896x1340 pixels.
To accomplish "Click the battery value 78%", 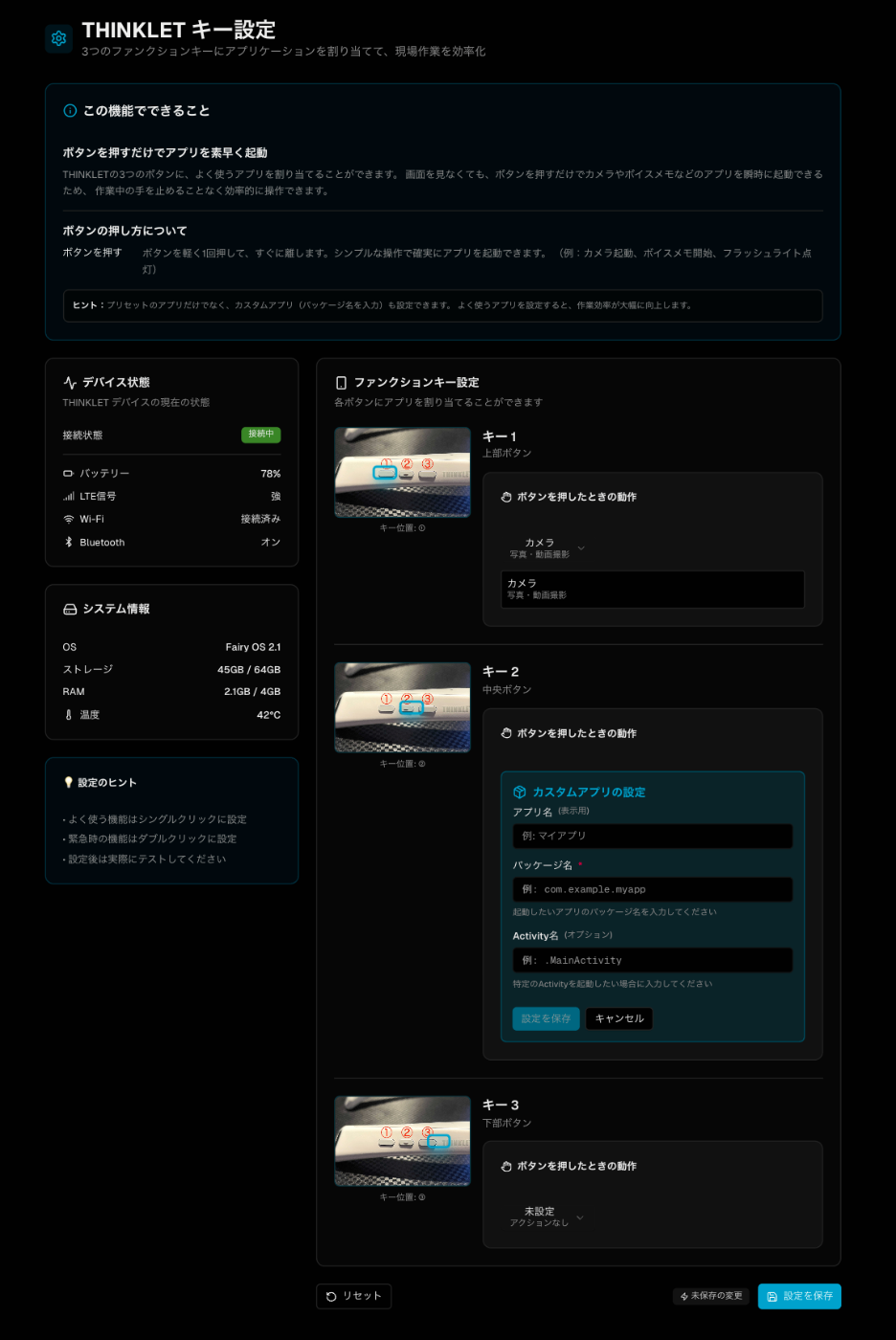I will coord(270,474).
